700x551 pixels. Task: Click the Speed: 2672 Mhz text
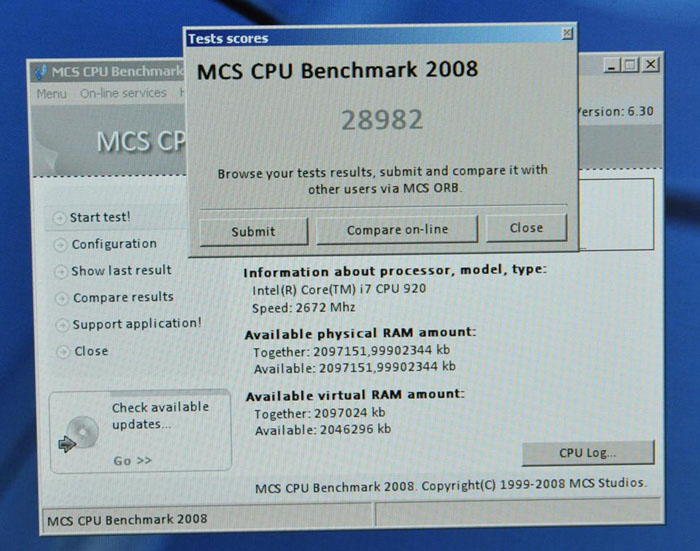(304, 308)
